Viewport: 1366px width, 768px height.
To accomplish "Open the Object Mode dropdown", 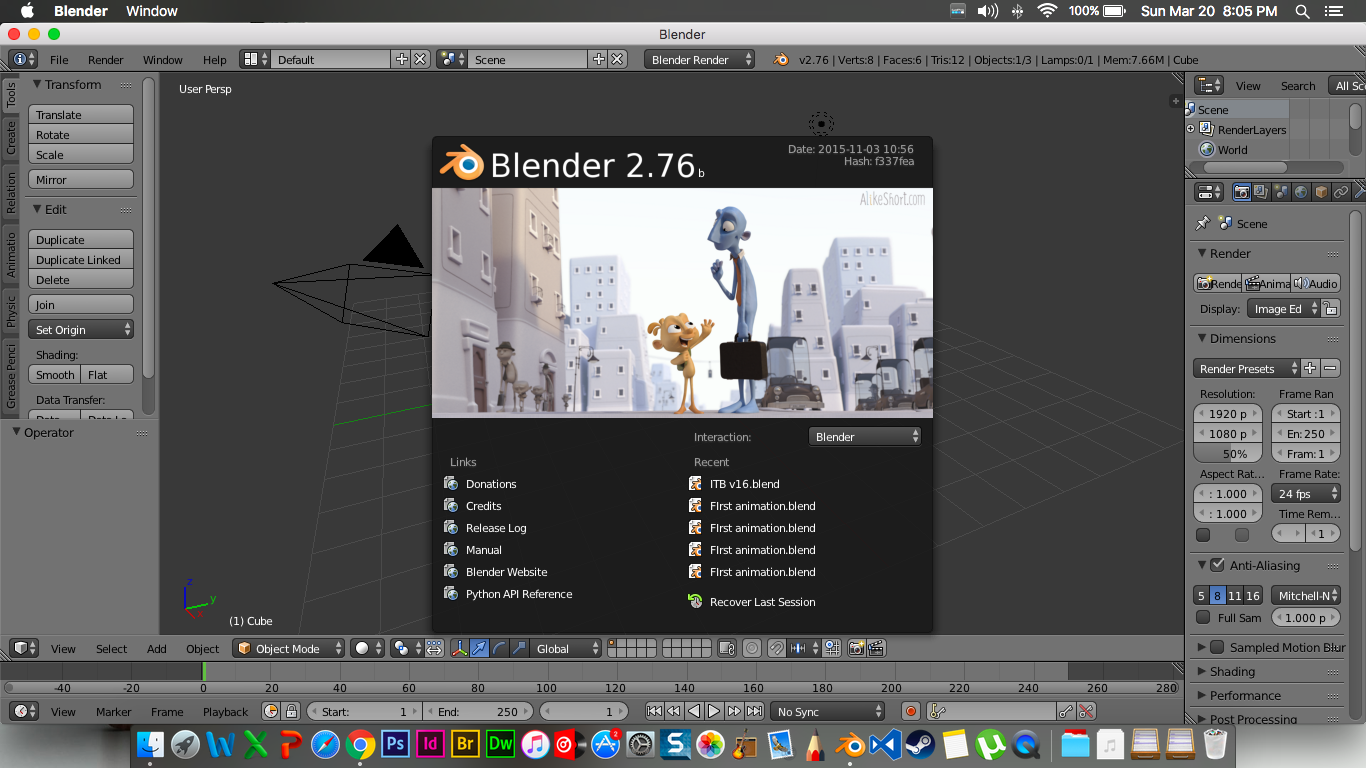I will [x=288, y=648].
